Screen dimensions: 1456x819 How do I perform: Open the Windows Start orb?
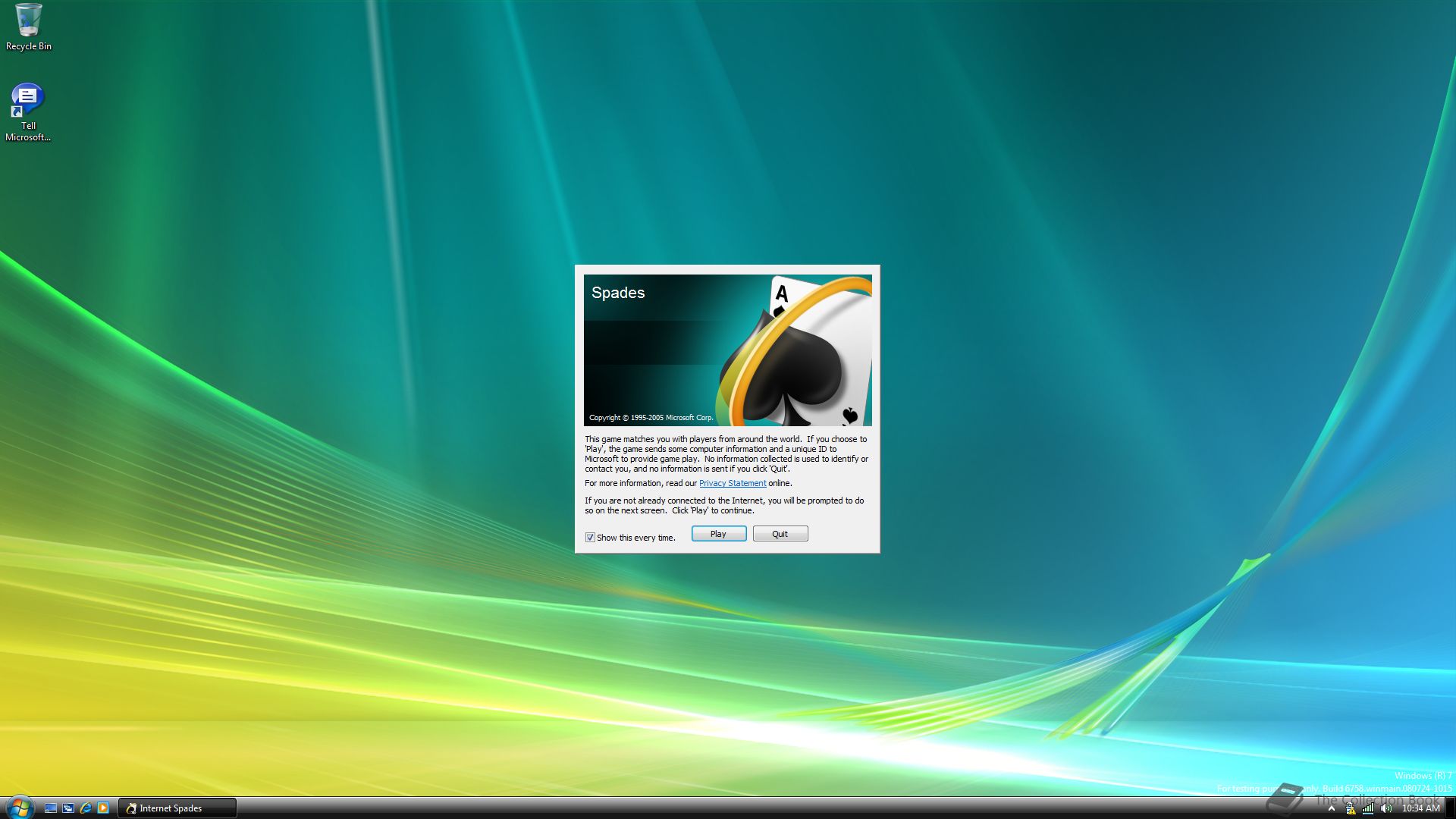tap(19, 807)
